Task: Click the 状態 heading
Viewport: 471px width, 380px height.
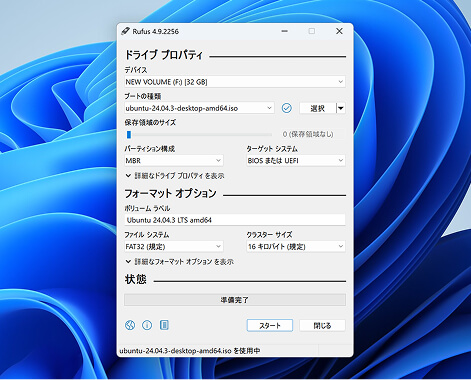Action: [136, 279]
